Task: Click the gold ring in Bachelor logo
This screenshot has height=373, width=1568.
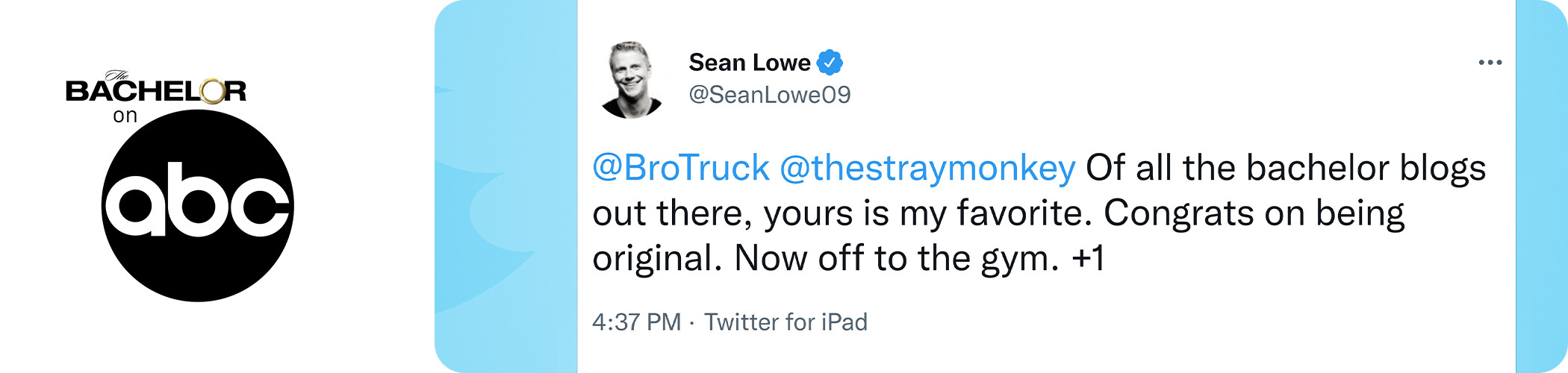Action: 212,91
